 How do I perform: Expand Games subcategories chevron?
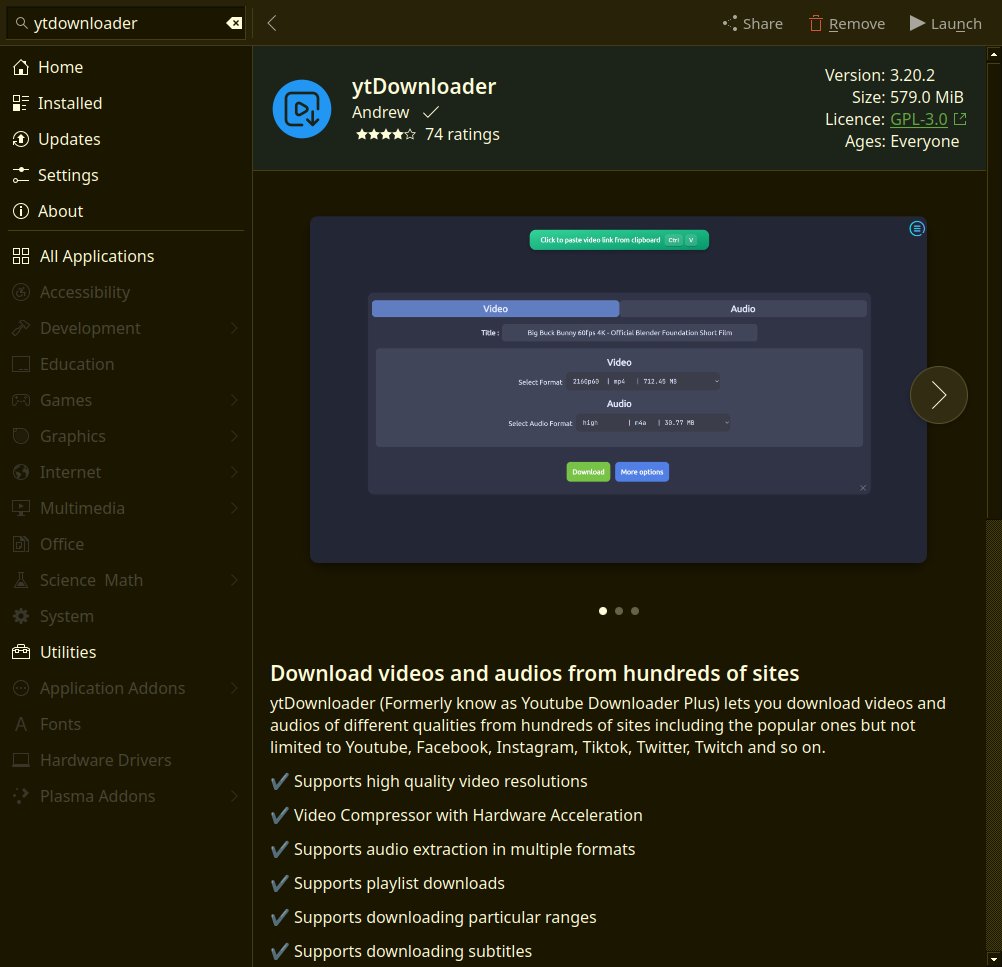tap(234, 400)
